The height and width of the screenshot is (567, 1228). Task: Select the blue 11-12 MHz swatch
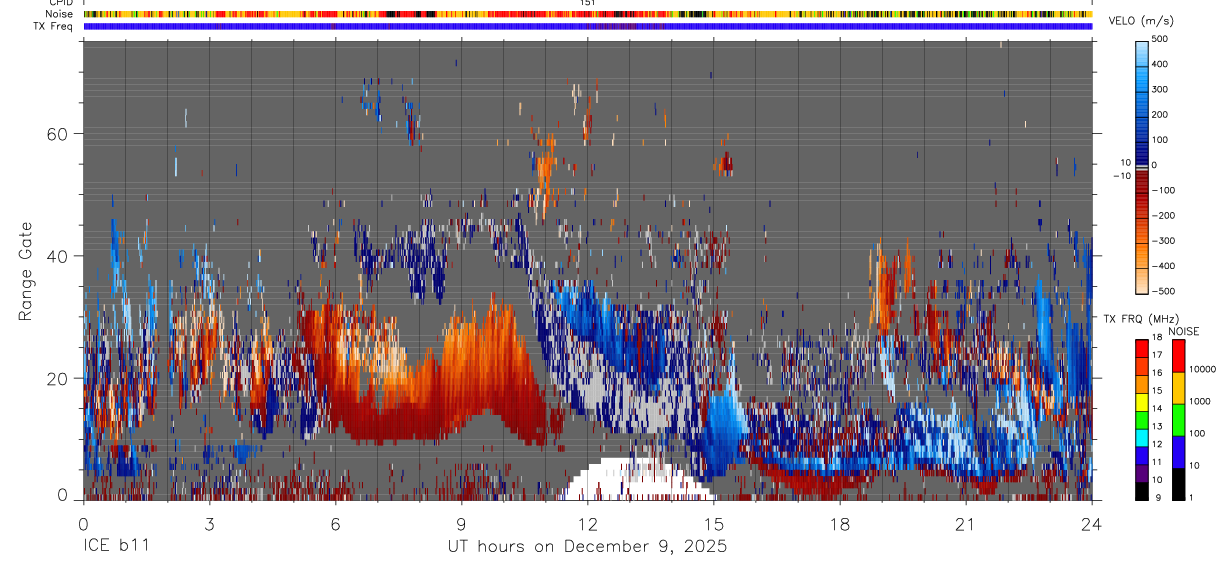pos(1141,455)
